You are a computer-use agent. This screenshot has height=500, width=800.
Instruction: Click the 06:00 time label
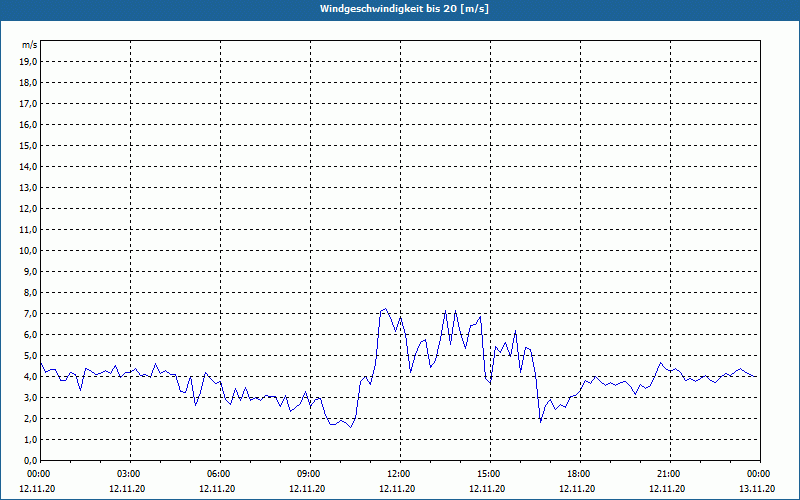[220, 473]
